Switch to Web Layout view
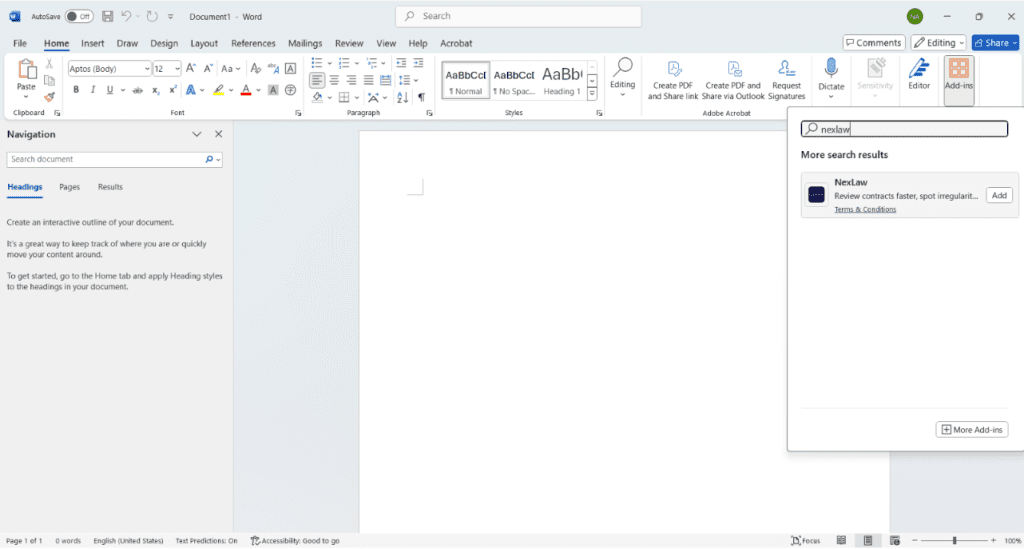Screen dimensions: 1024x549 pyautogui.click(x=895, y=541)
